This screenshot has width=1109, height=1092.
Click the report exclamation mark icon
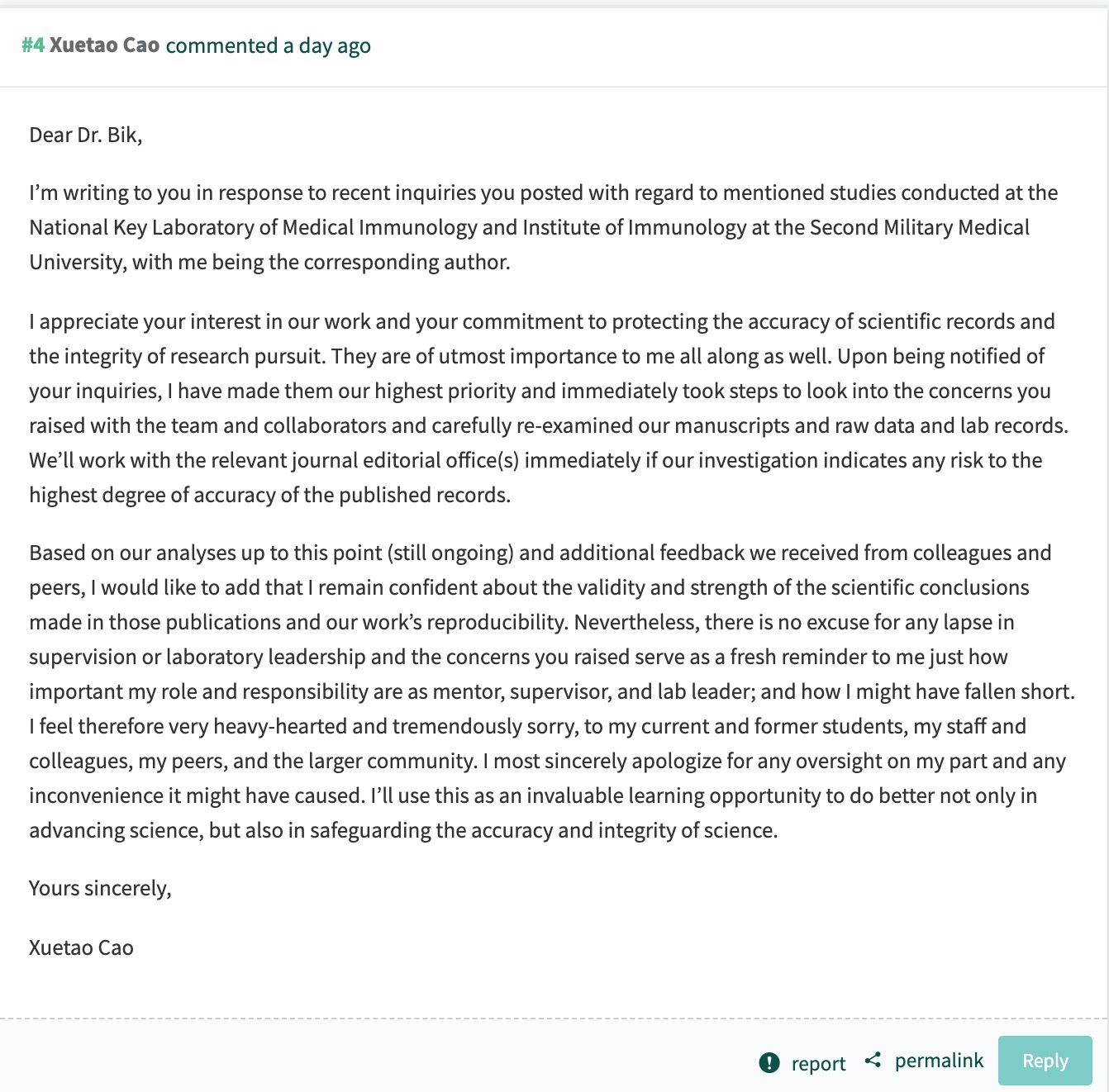[x=769, y=1062]
